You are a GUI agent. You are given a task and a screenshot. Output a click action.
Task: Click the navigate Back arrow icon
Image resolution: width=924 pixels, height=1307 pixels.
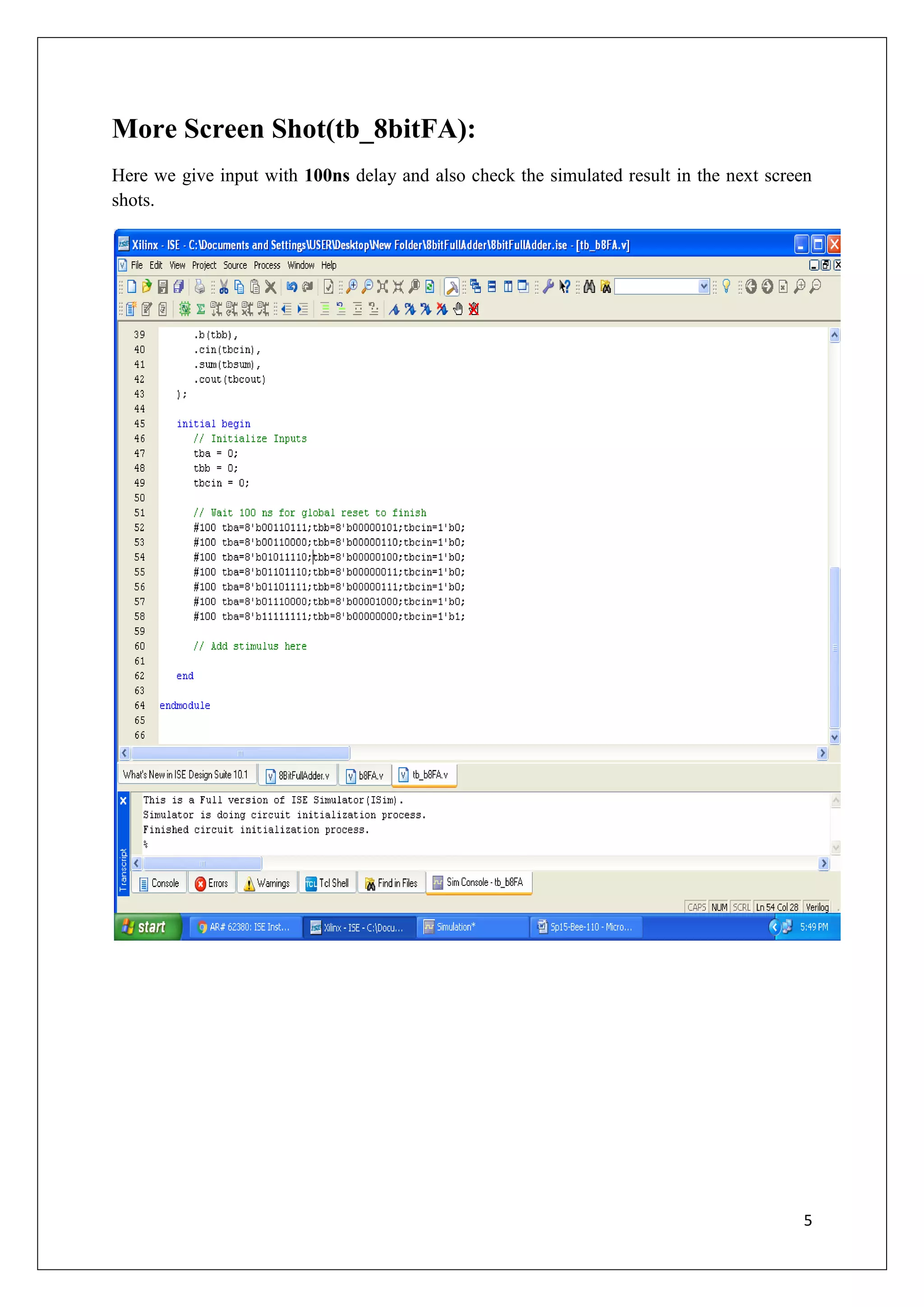[751, 286]
